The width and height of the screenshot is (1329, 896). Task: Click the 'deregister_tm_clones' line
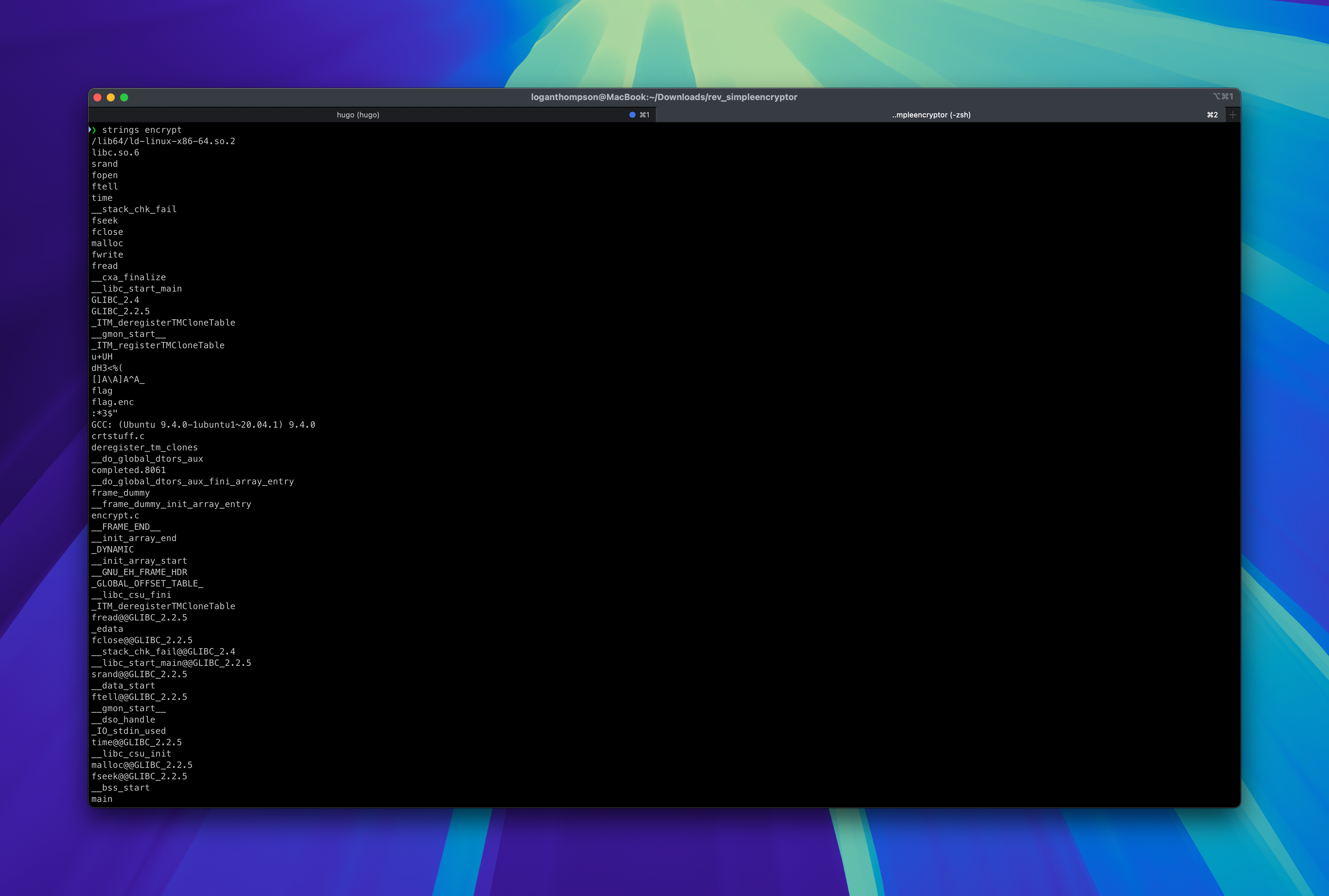[144, 447]
